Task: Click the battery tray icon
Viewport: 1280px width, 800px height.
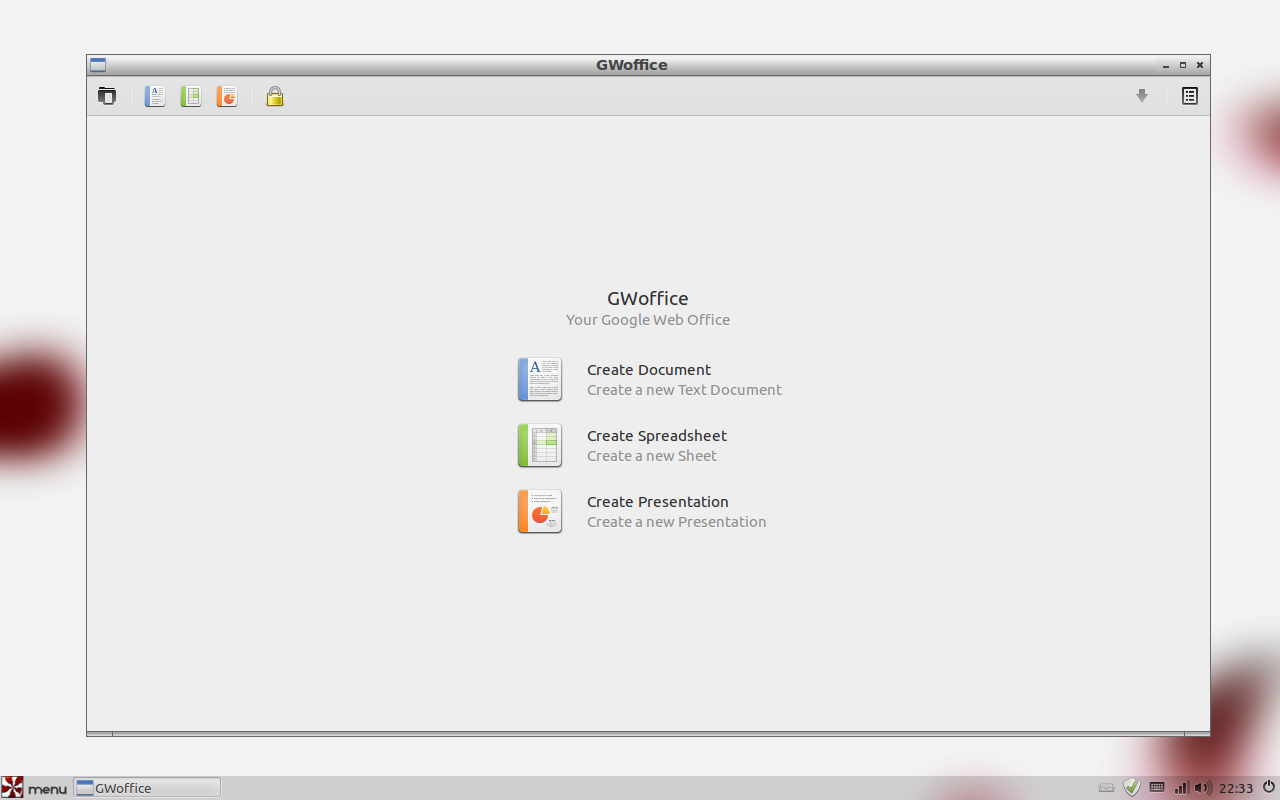Action: [1107, 788]
